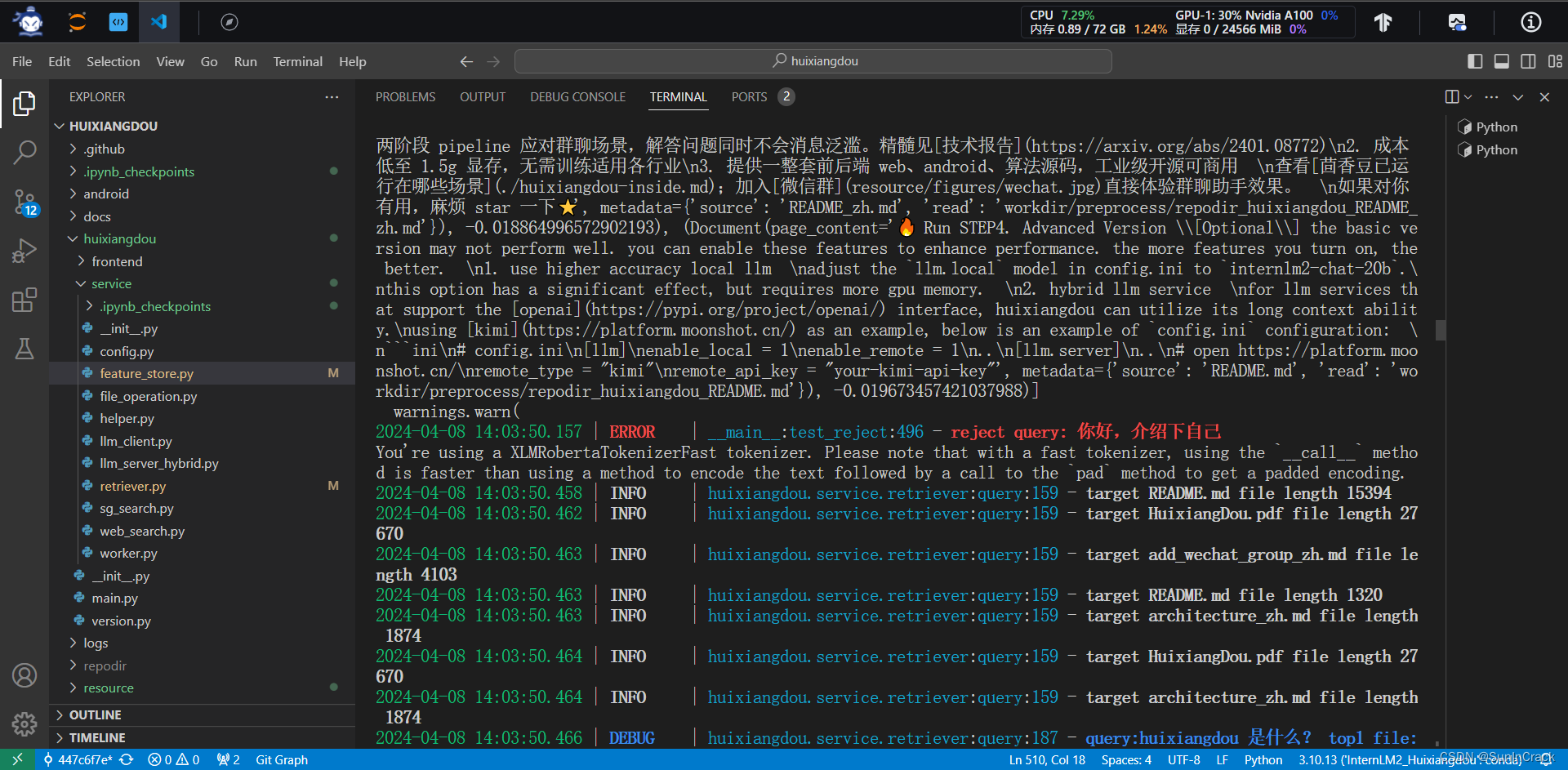Screen dimensions: 1568x770
Task: Switch to the PROBLEMS tab
Action: point(405,96)
